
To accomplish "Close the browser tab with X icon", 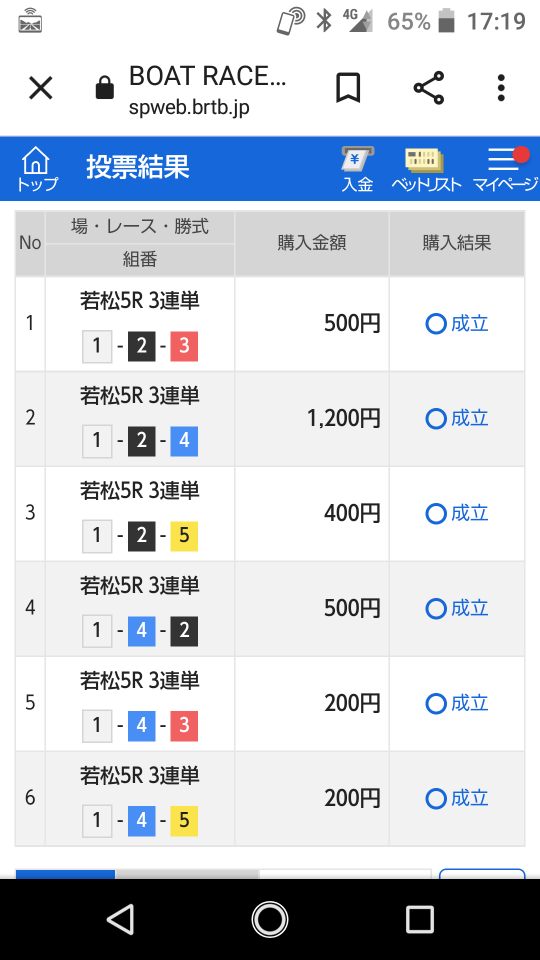I will tap(41, 89).
